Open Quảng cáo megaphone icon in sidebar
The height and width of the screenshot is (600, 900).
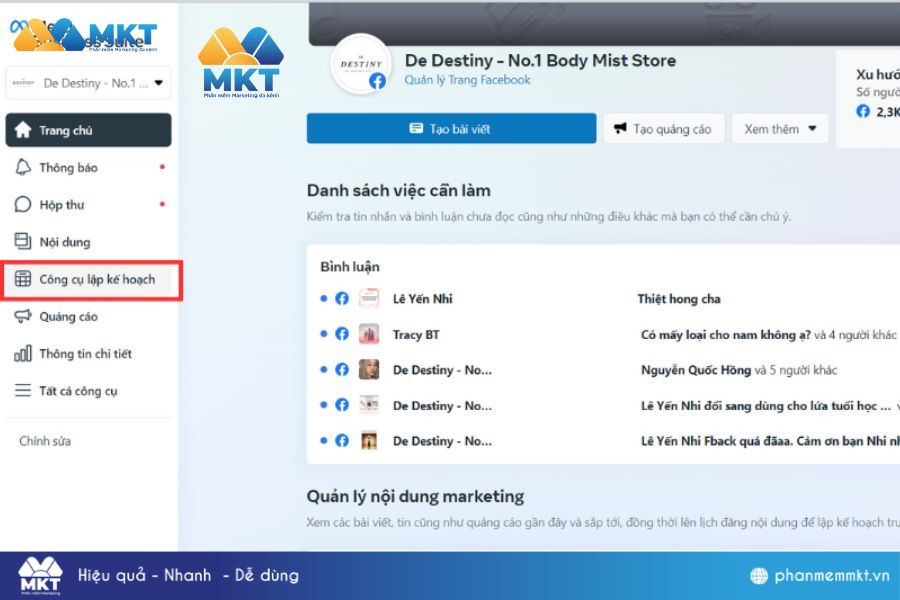point(23,316)
